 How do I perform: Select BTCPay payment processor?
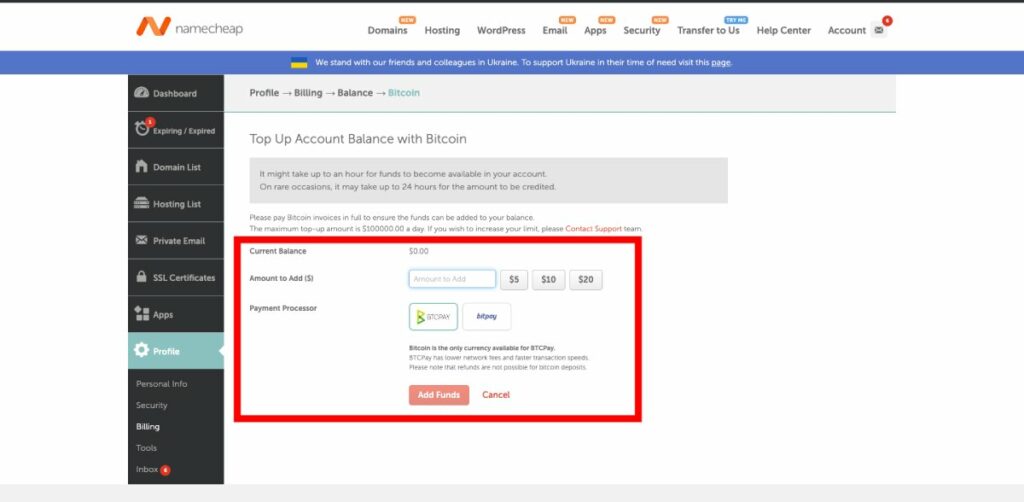[x=433, y=317]
